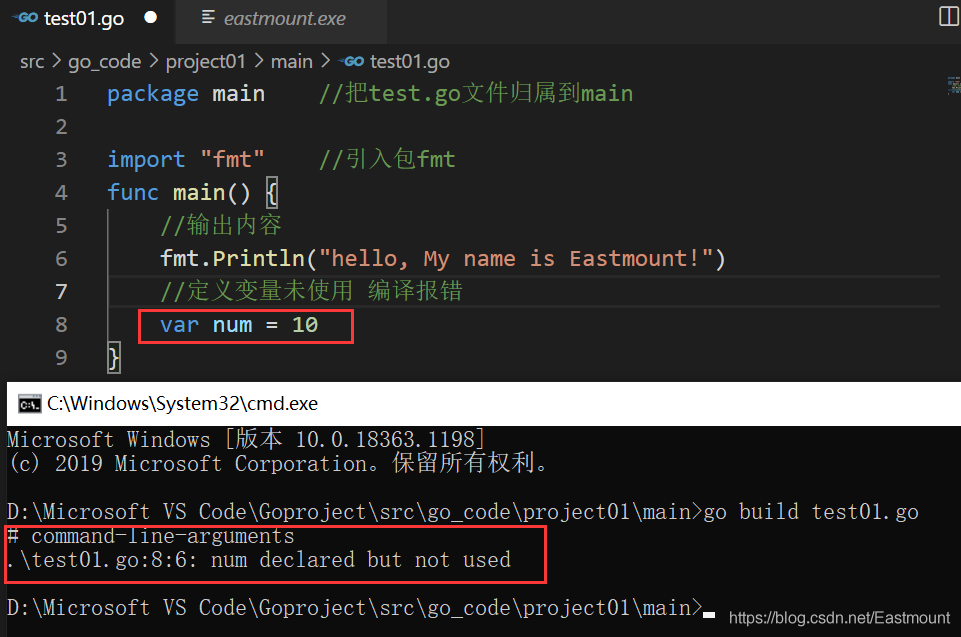Screen dimensions: 961x637
Task: Click the C:\Windows\System32\cmd.exe title
Action: pyautogui.click(x=182, y=403)
